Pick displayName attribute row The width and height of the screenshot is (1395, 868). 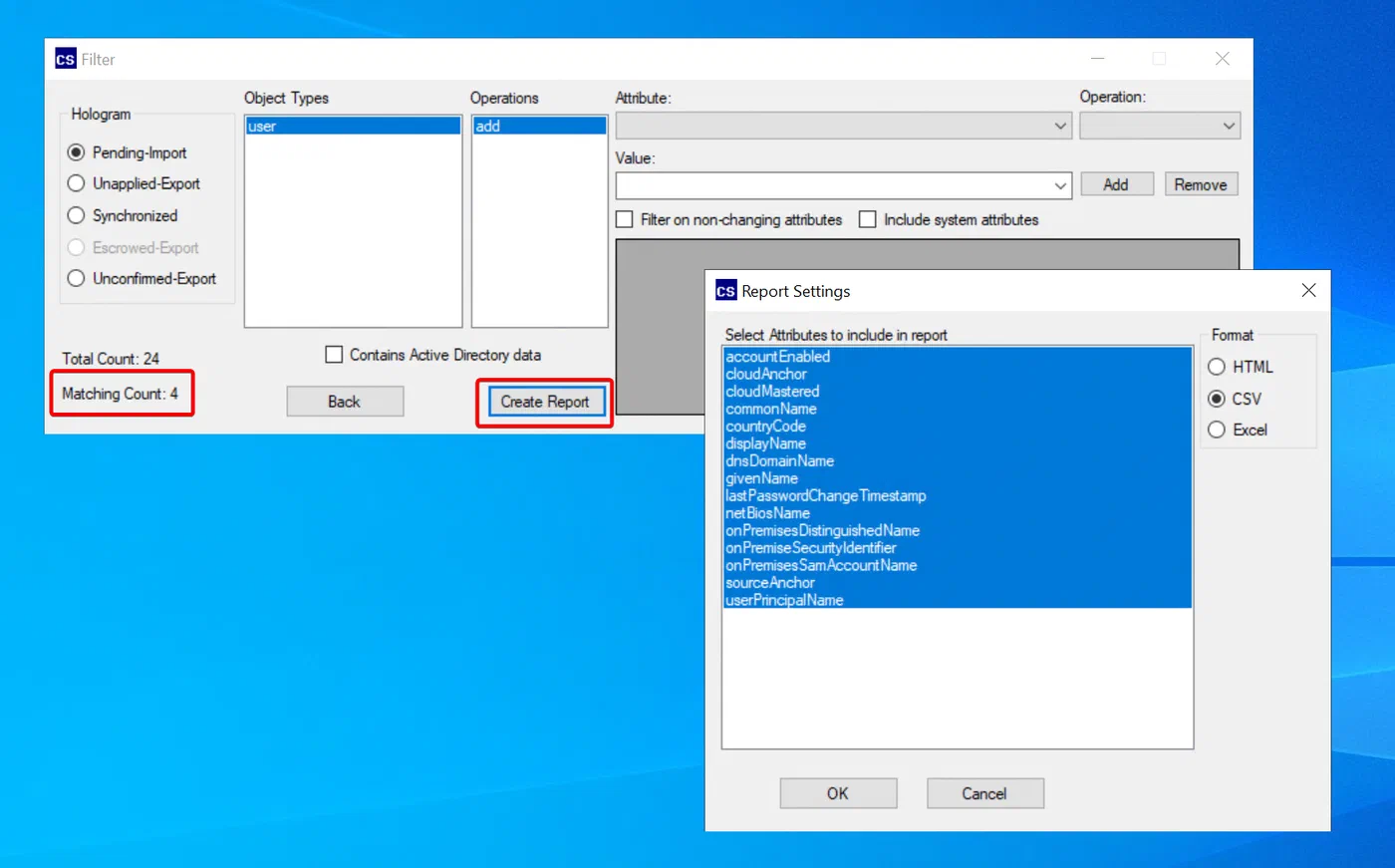[x=957, y=443]
